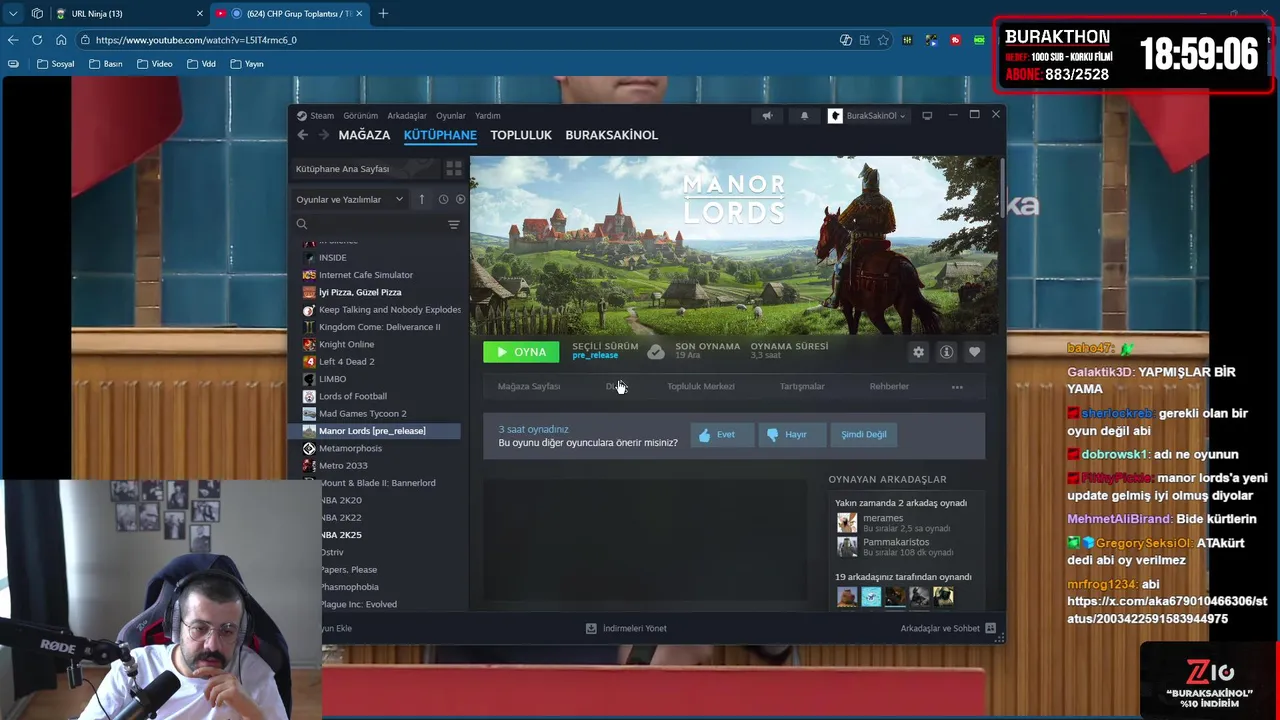Viewport: 1280px width, 720px height.
Task: Click İndirmeleri Yönet downloads manager
Action: (x=626, y=629)
